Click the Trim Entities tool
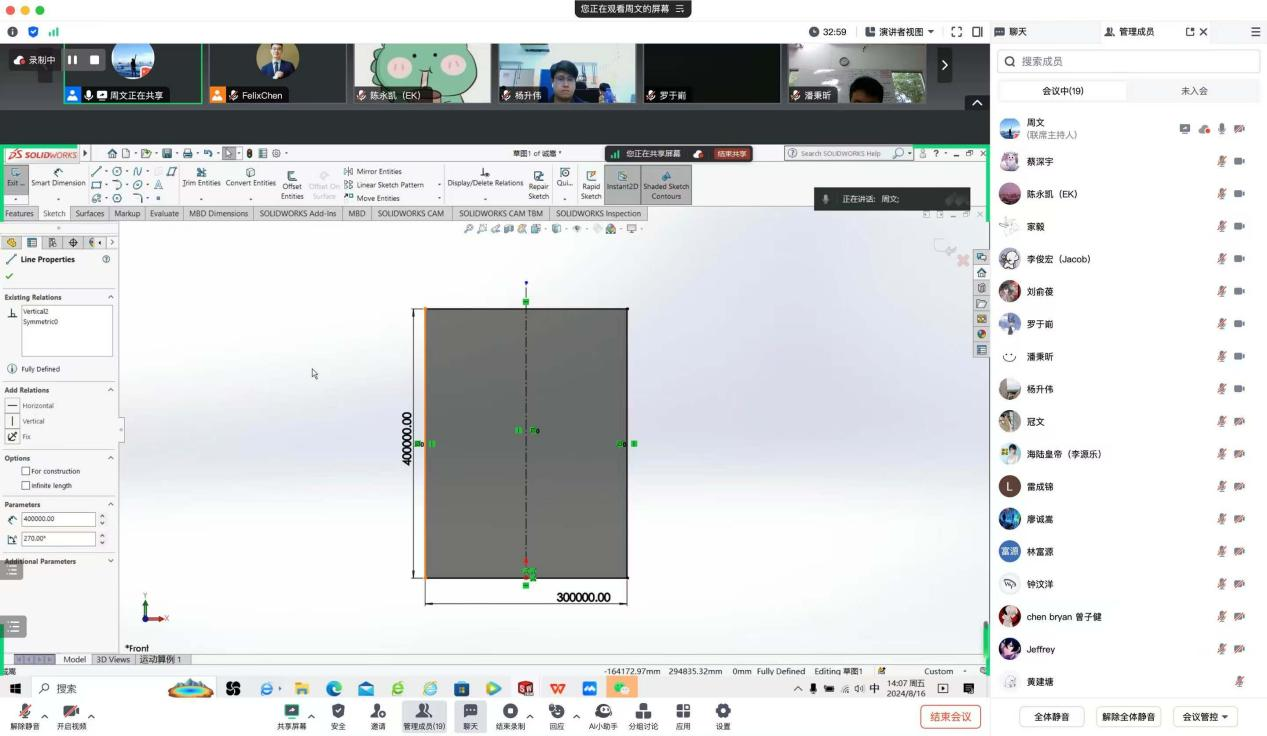 [x=201, y=177]
